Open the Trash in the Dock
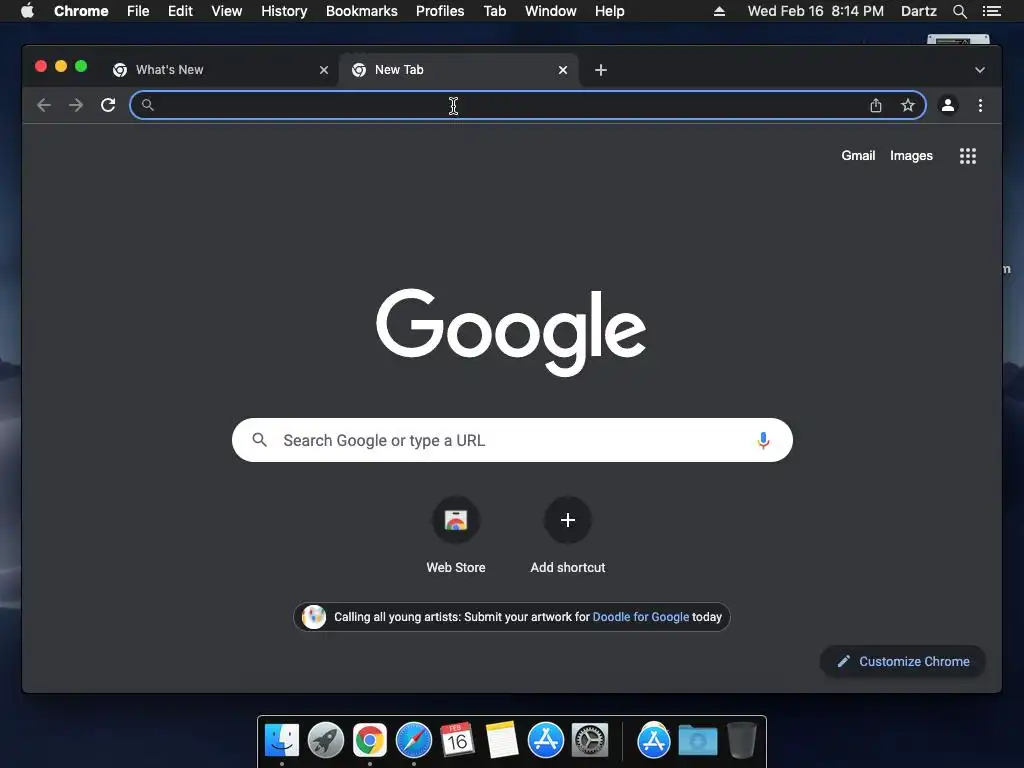The height and width of the screenshot is (768, 1024). click(x=741, y=741)
